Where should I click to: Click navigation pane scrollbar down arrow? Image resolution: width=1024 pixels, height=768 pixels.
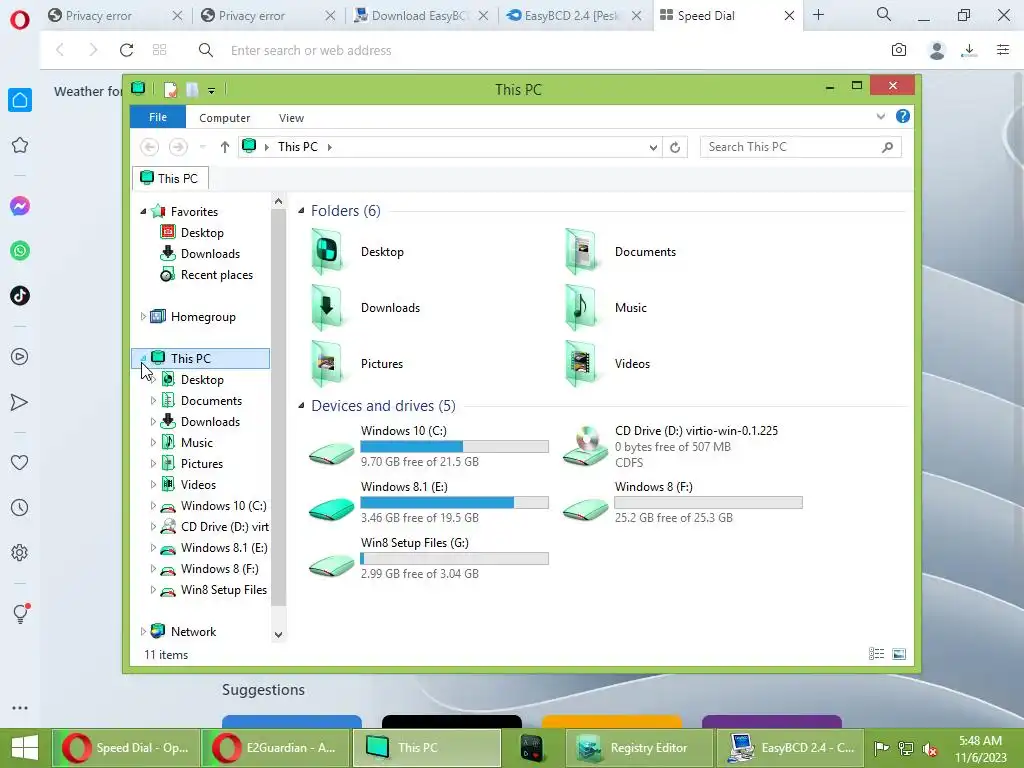[x=278, y=634]
